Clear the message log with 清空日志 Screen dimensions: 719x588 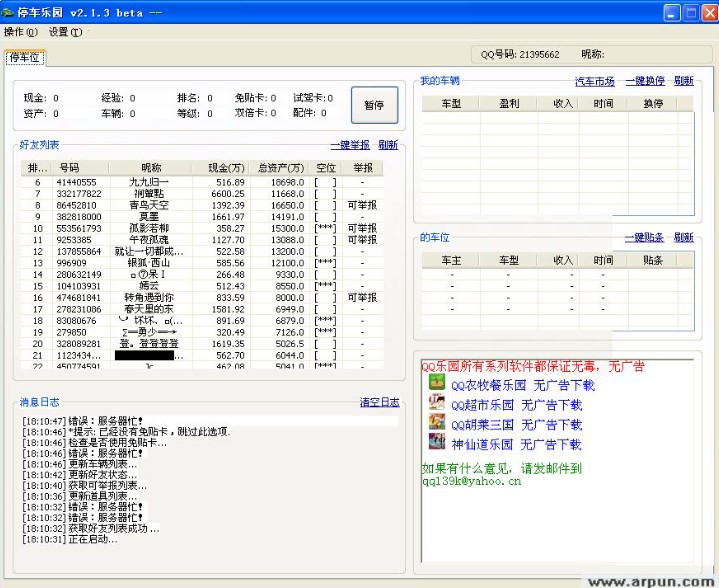click(379, 402)
